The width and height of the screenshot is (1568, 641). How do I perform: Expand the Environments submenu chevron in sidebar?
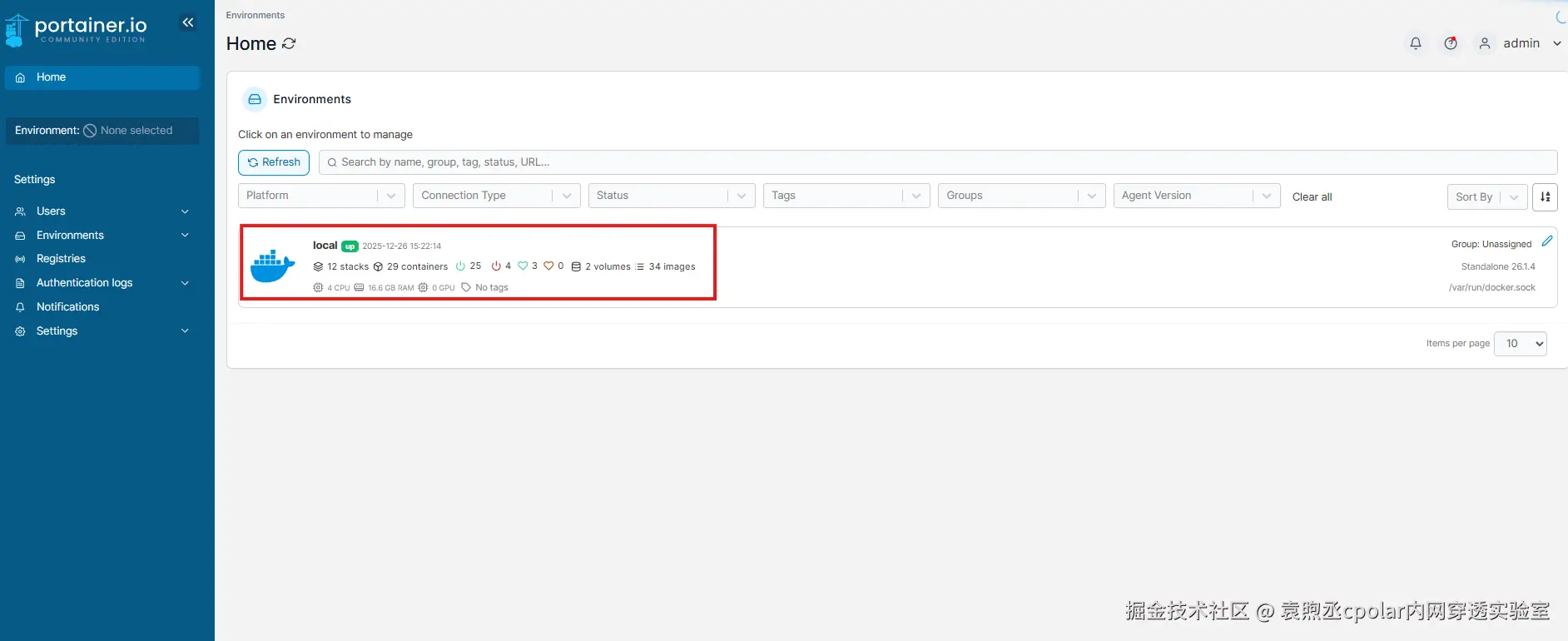point(185,236)
